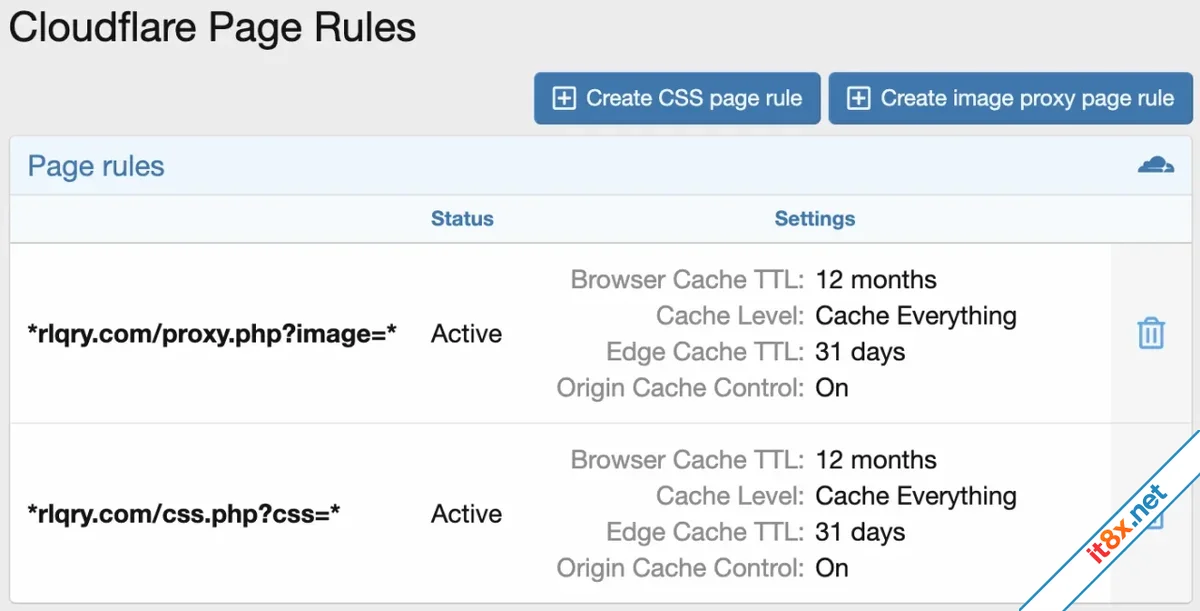
Task: Click 31 days value in proxy.php rule
Action: pyautogui.click(x=860, y=352)
